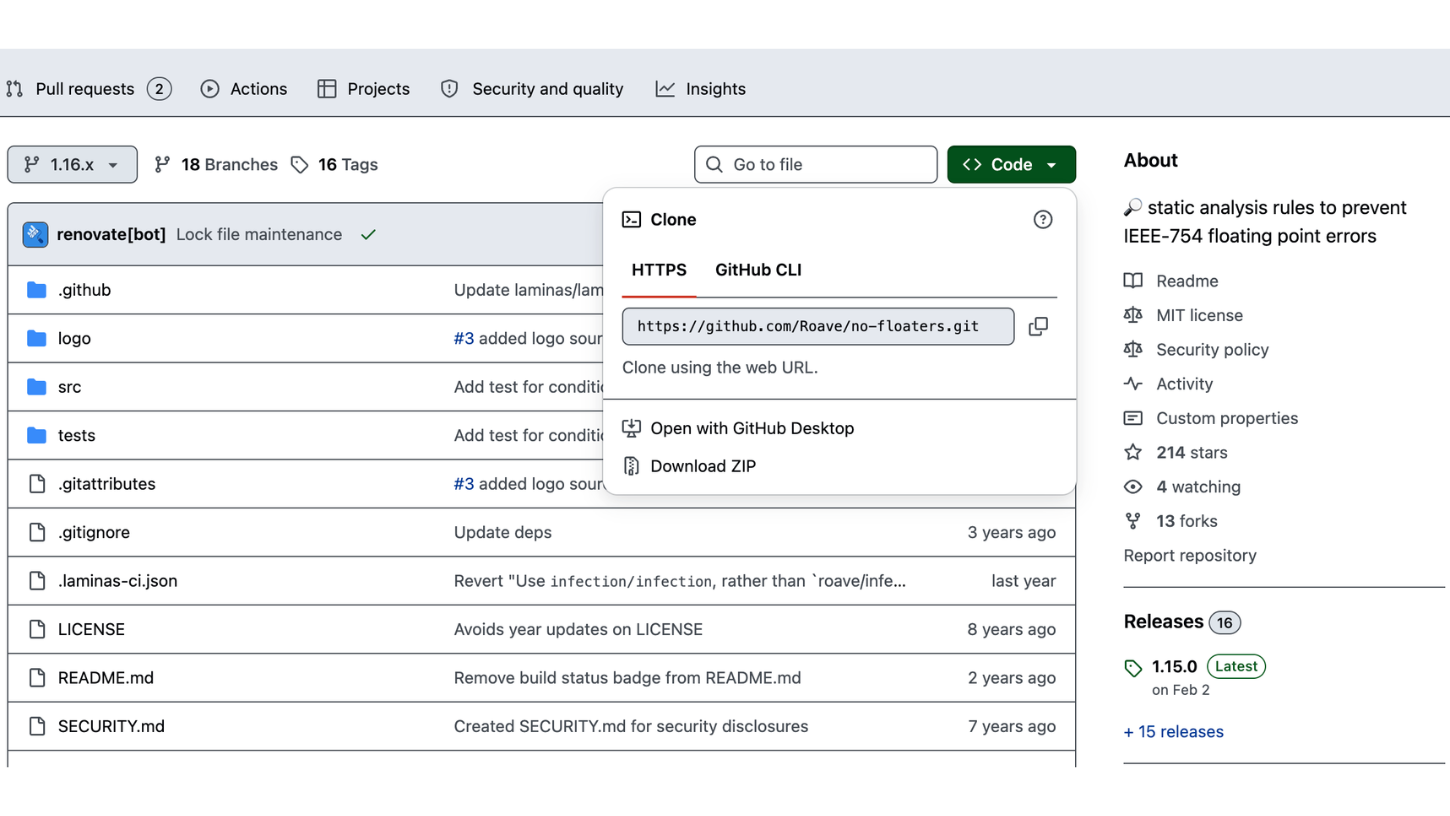Click the Insights graph icon
Image resolution: width=1450 pixels, height=816 pixels.
tap(665, 89)
